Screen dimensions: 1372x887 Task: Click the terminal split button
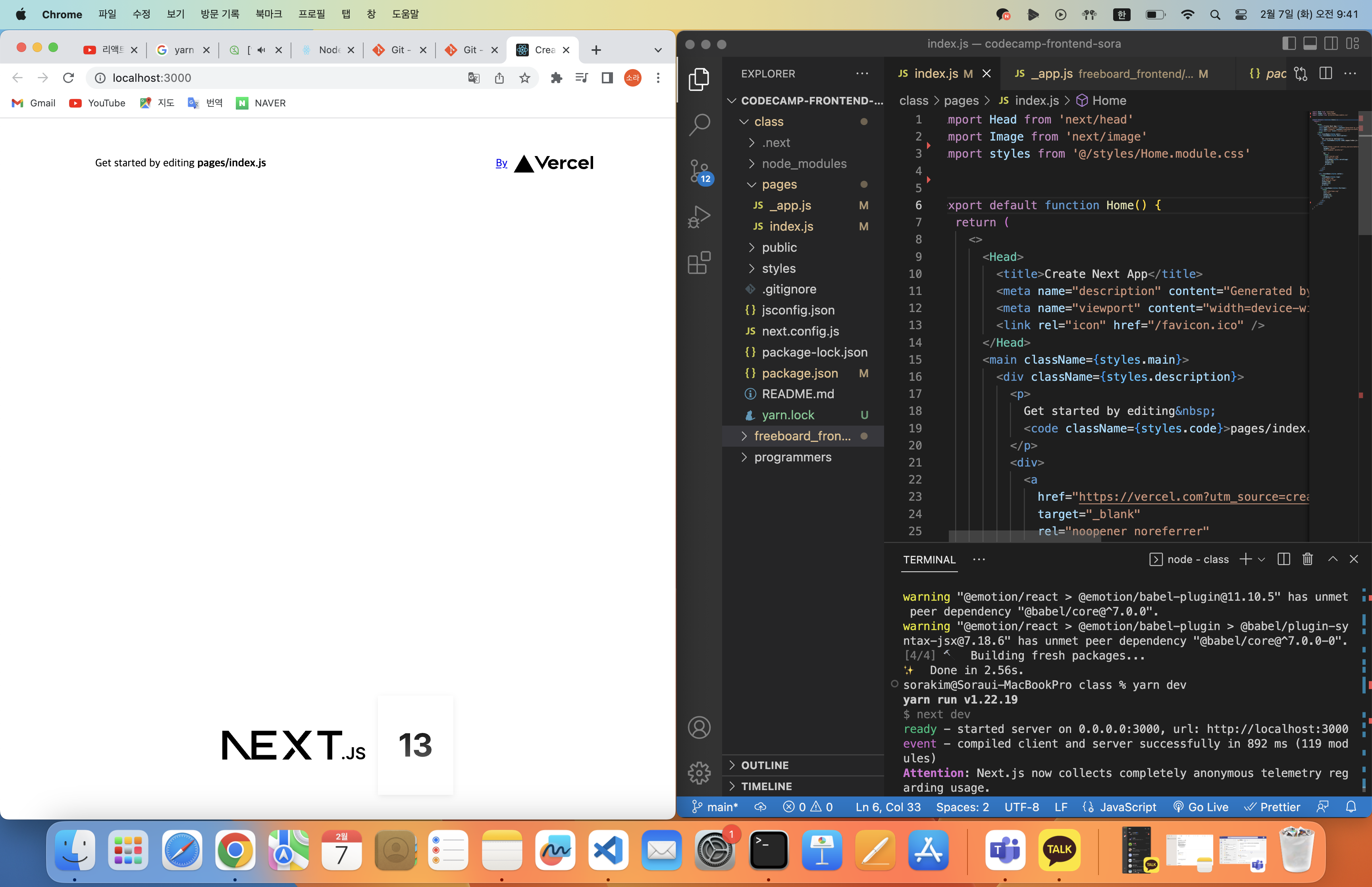pos(1284,559)
